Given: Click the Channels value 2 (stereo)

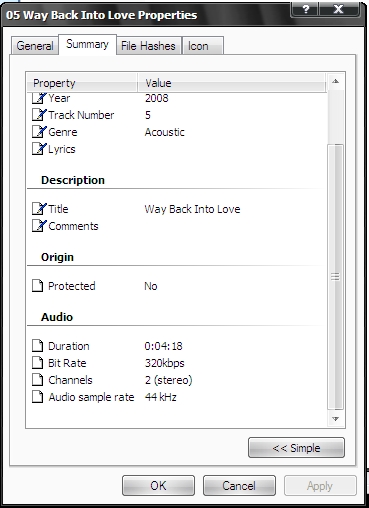Looking at the screenshot, I should (x=168, y=380).
